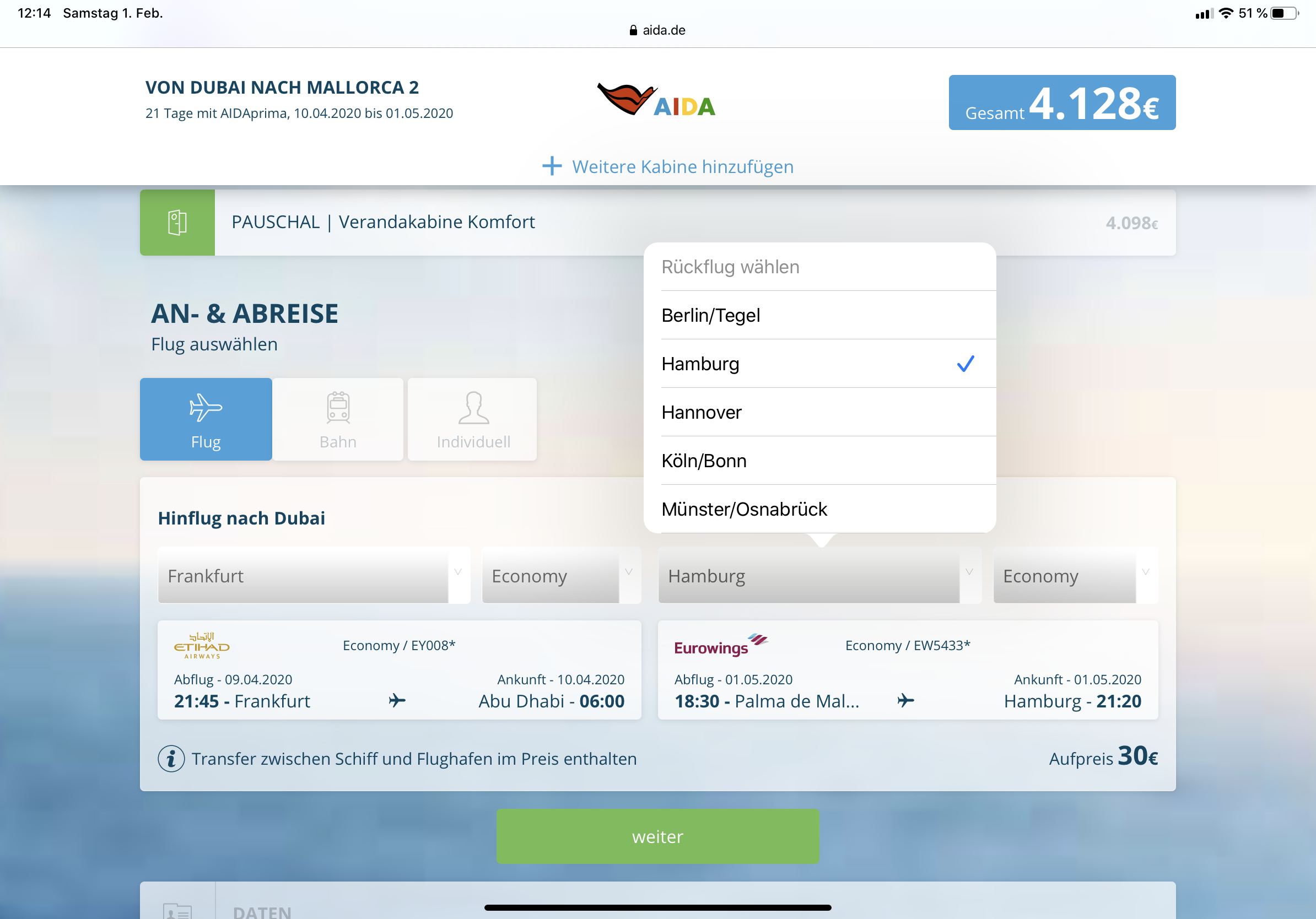Open the return flight Economy class dropdown
The height and width of the screenshot is (919, 1316).
[x=1075, y=575]
